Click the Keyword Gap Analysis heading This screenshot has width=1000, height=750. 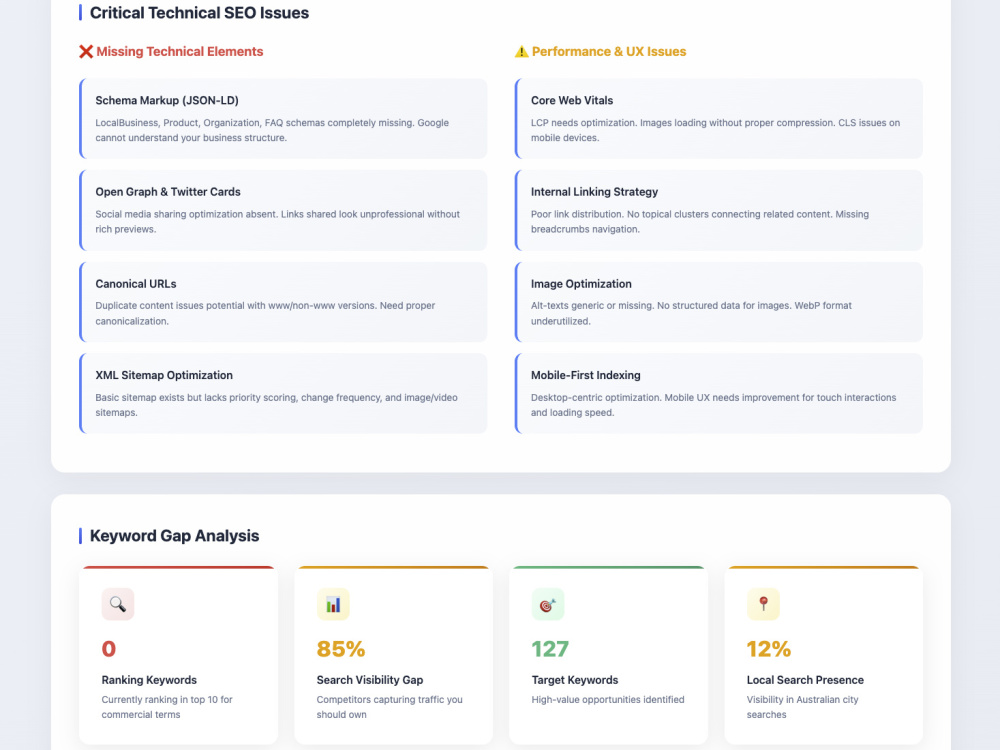pos(174,536)
